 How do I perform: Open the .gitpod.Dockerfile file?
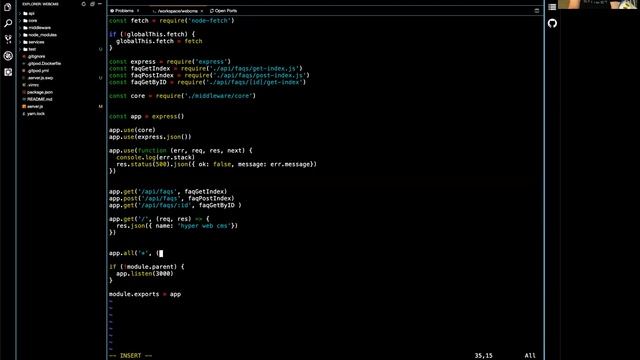(43, 64)
